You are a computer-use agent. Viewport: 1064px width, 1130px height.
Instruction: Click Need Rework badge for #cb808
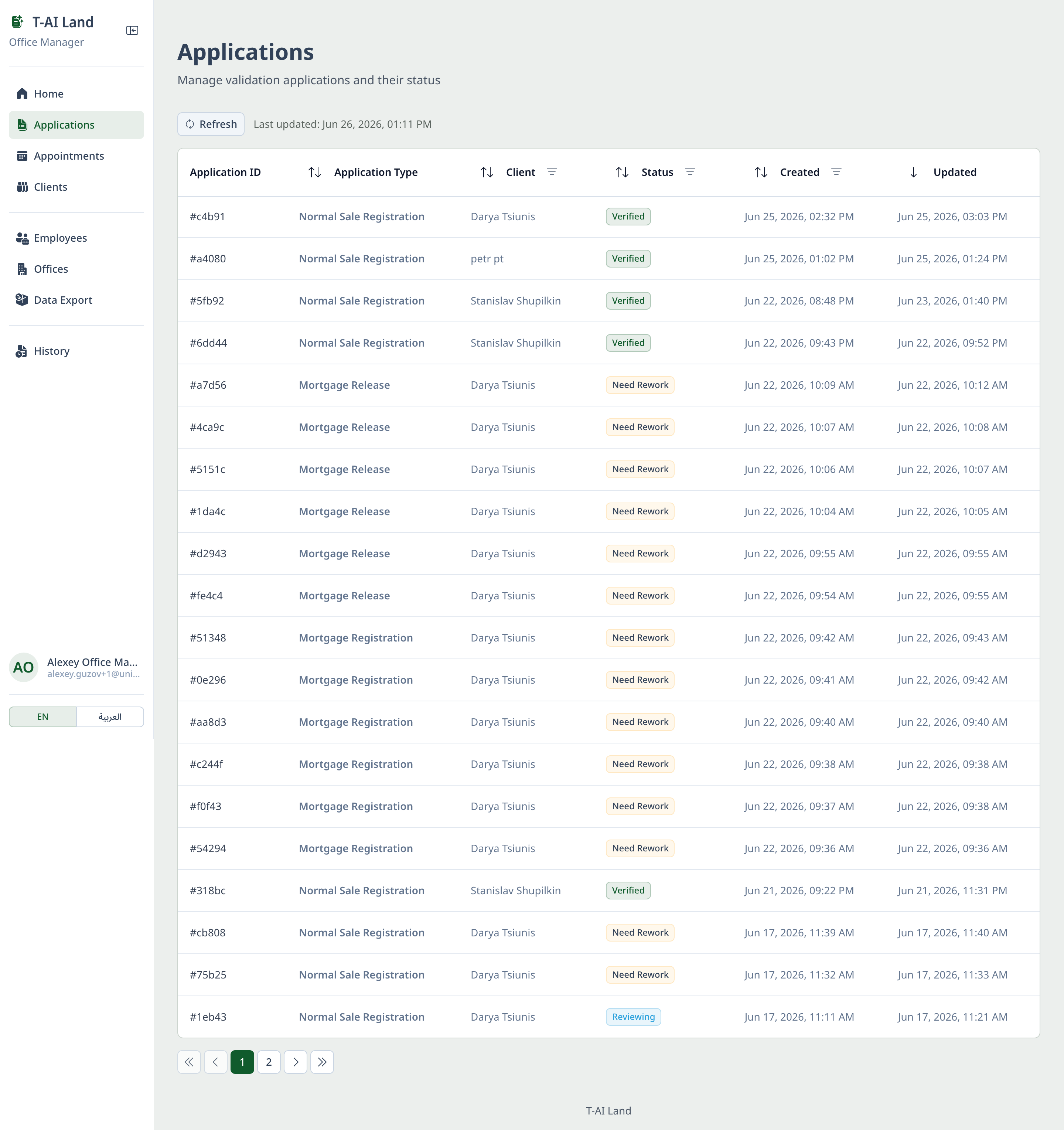click(640, 933)
